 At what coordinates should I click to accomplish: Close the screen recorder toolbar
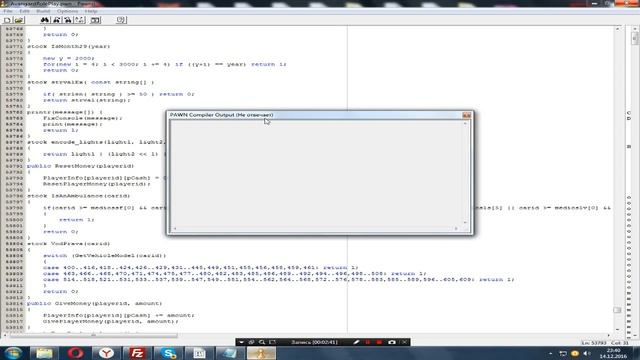(404, 342)
